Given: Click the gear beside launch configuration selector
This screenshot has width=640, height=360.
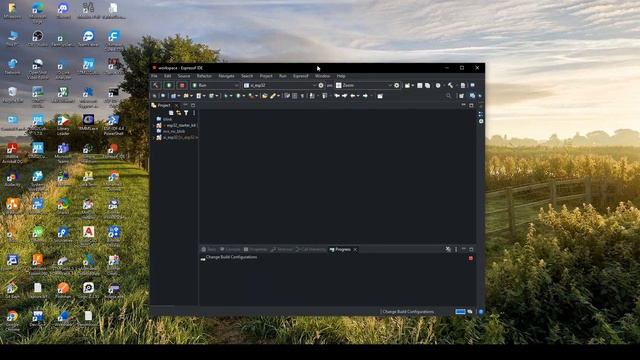Looking at the screenshot, I should coord(321,85).
